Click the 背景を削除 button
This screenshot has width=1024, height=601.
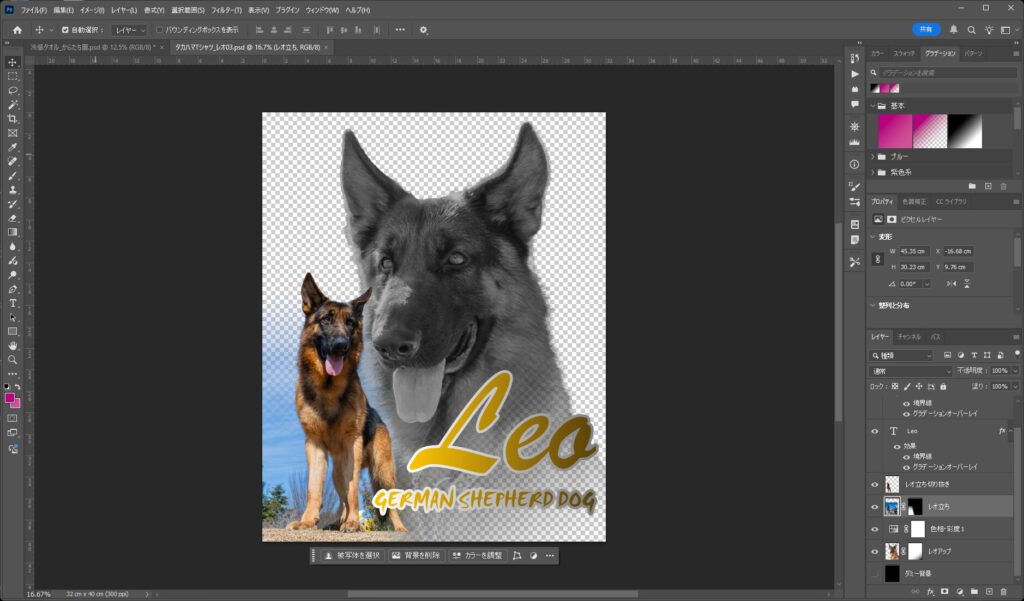pyautogui.click(x=415, y=555)
